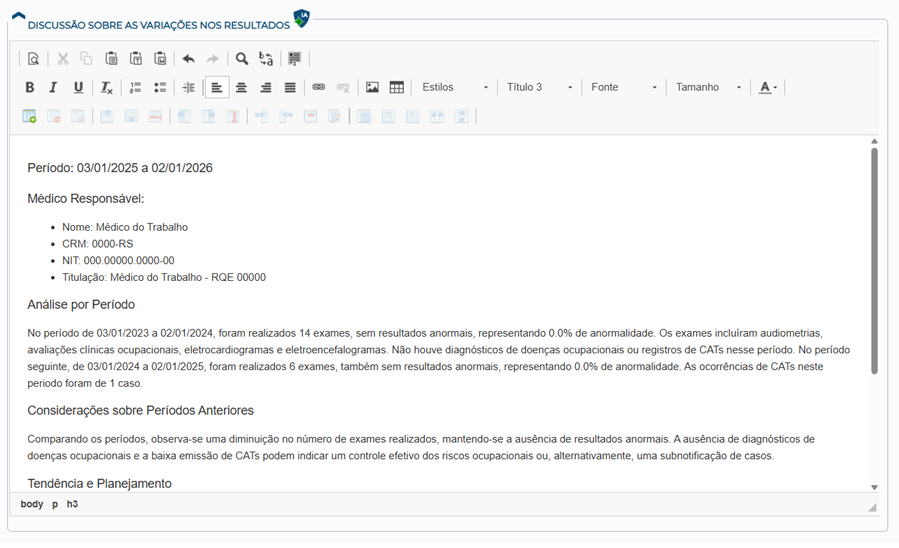The height and width of the screenshot is (548, 899).
Task: Click the editor vertical scrollbar
Action: 874,260
